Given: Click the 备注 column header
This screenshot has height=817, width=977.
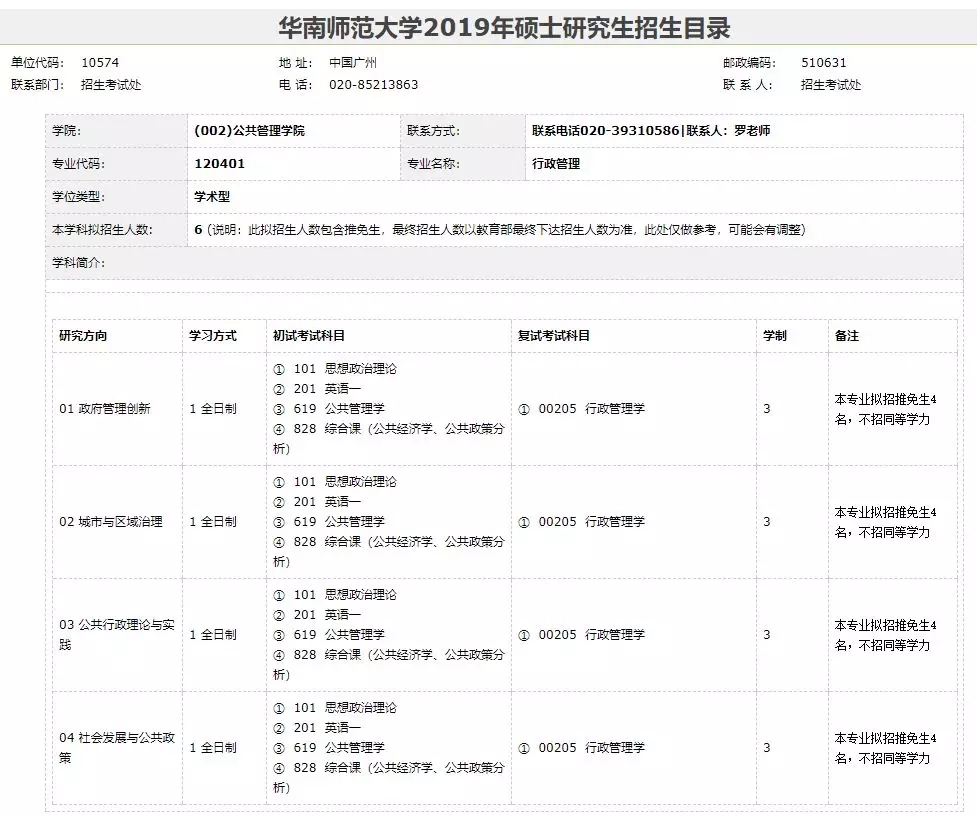Looking at the screenshot, I should (x=847, y=336).
